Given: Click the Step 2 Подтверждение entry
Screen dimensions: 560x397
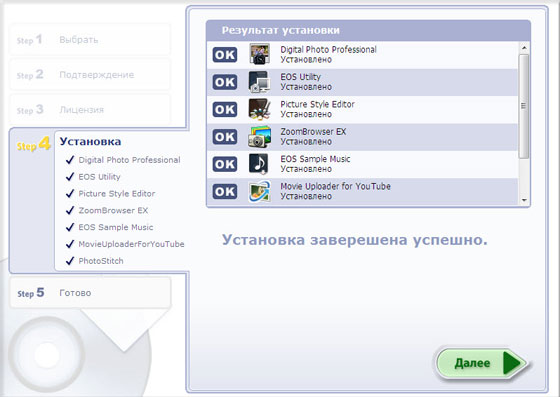Looking at the screenshot, I should pyautogui.click(x=90, y=74).
